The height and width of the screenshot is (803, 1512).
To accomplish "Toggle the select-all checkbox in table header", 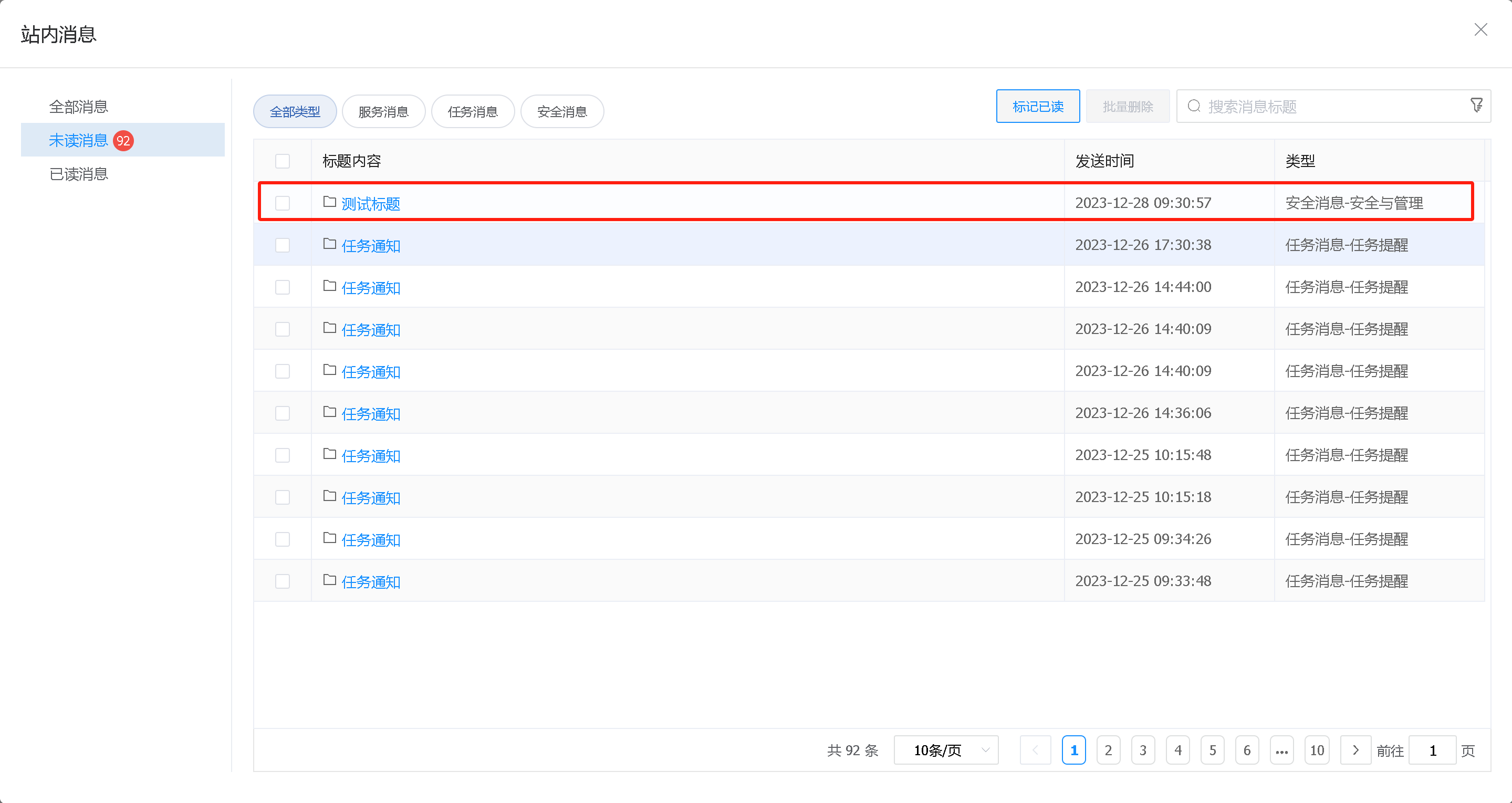I will 283,161.
